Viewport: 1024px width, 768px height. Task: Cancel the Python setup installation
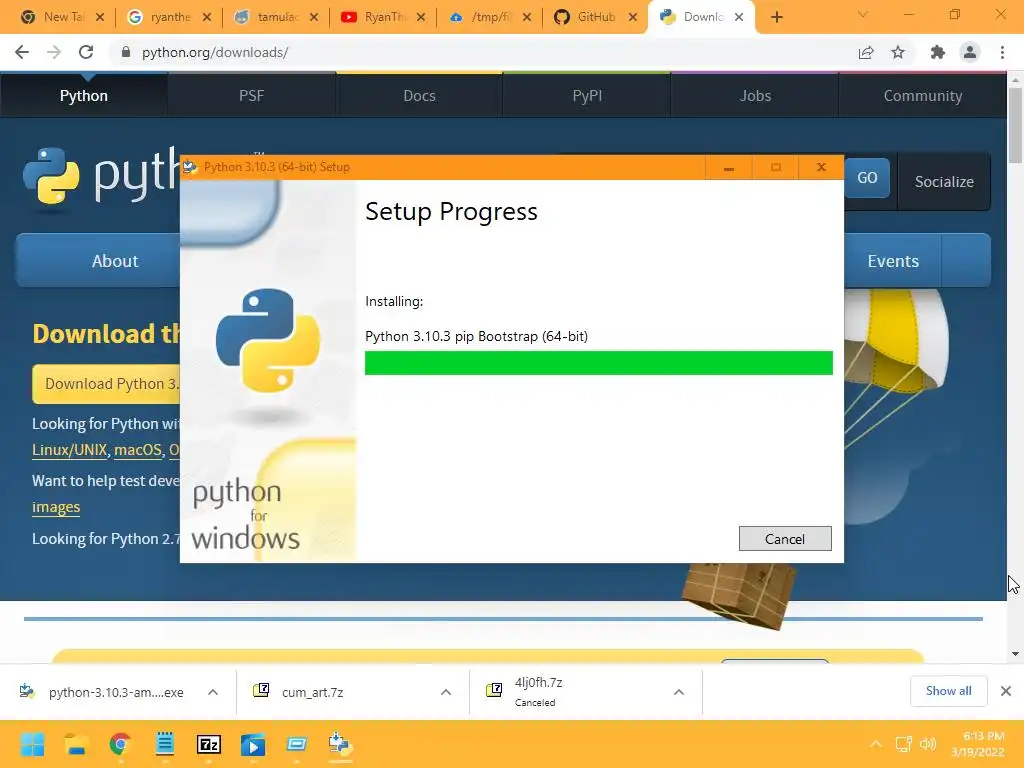point(785,539)
